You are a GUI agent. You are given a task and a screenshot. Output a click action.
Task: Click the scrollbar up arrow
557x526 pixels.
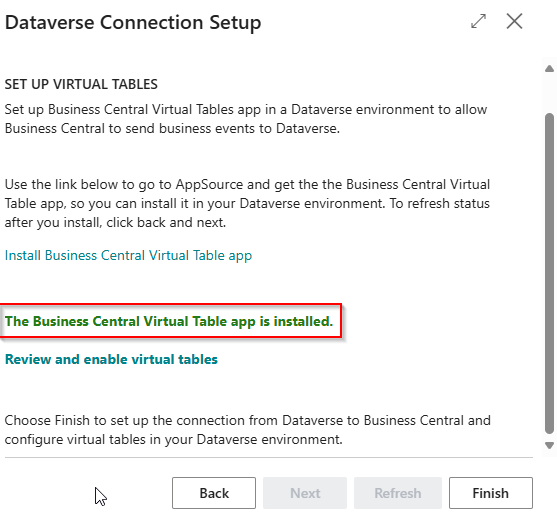[x=550, y=69]
